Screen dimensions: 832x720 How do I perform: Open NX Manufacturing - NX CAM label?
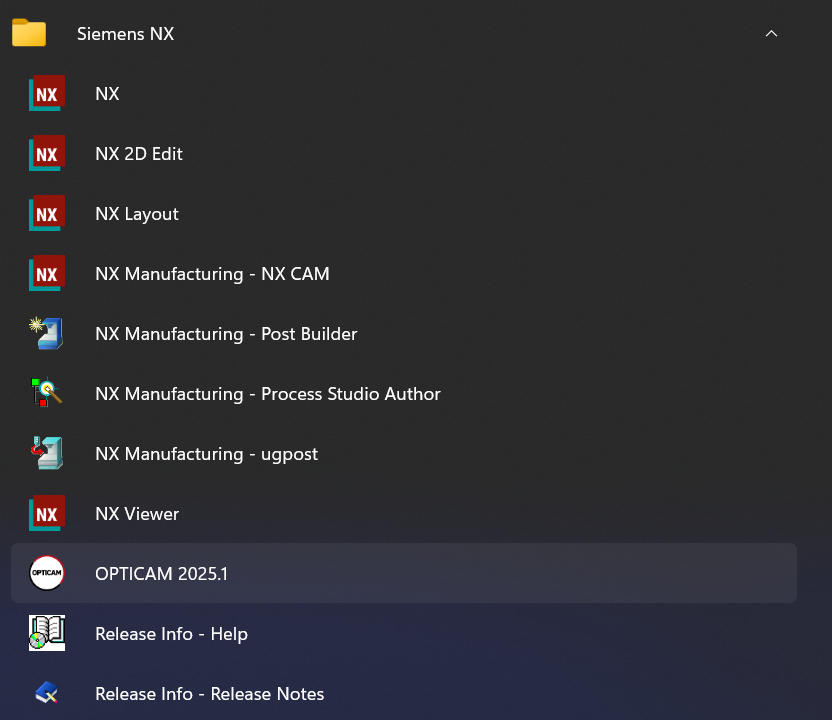212,274
